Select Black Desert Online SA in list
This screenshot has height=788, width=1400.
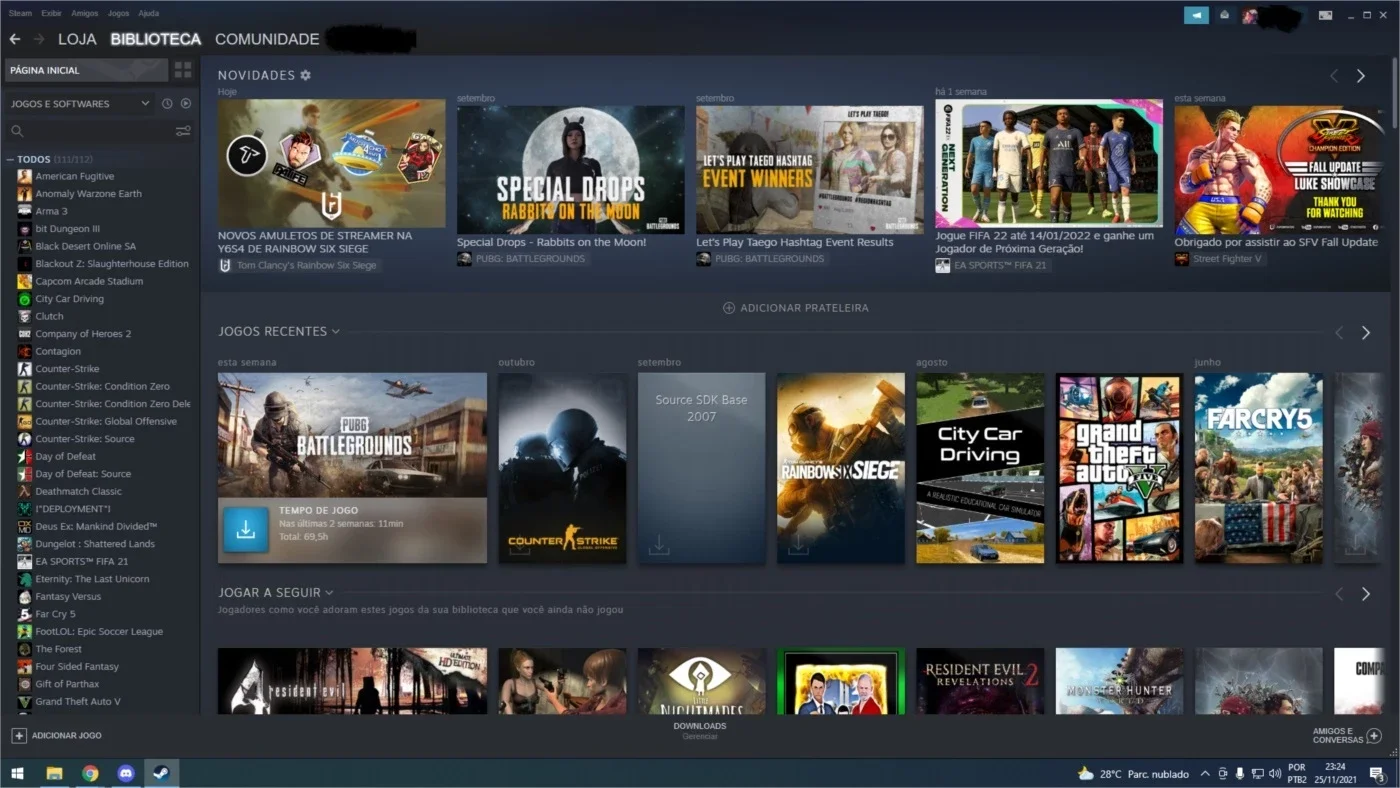tap(85, 246)
